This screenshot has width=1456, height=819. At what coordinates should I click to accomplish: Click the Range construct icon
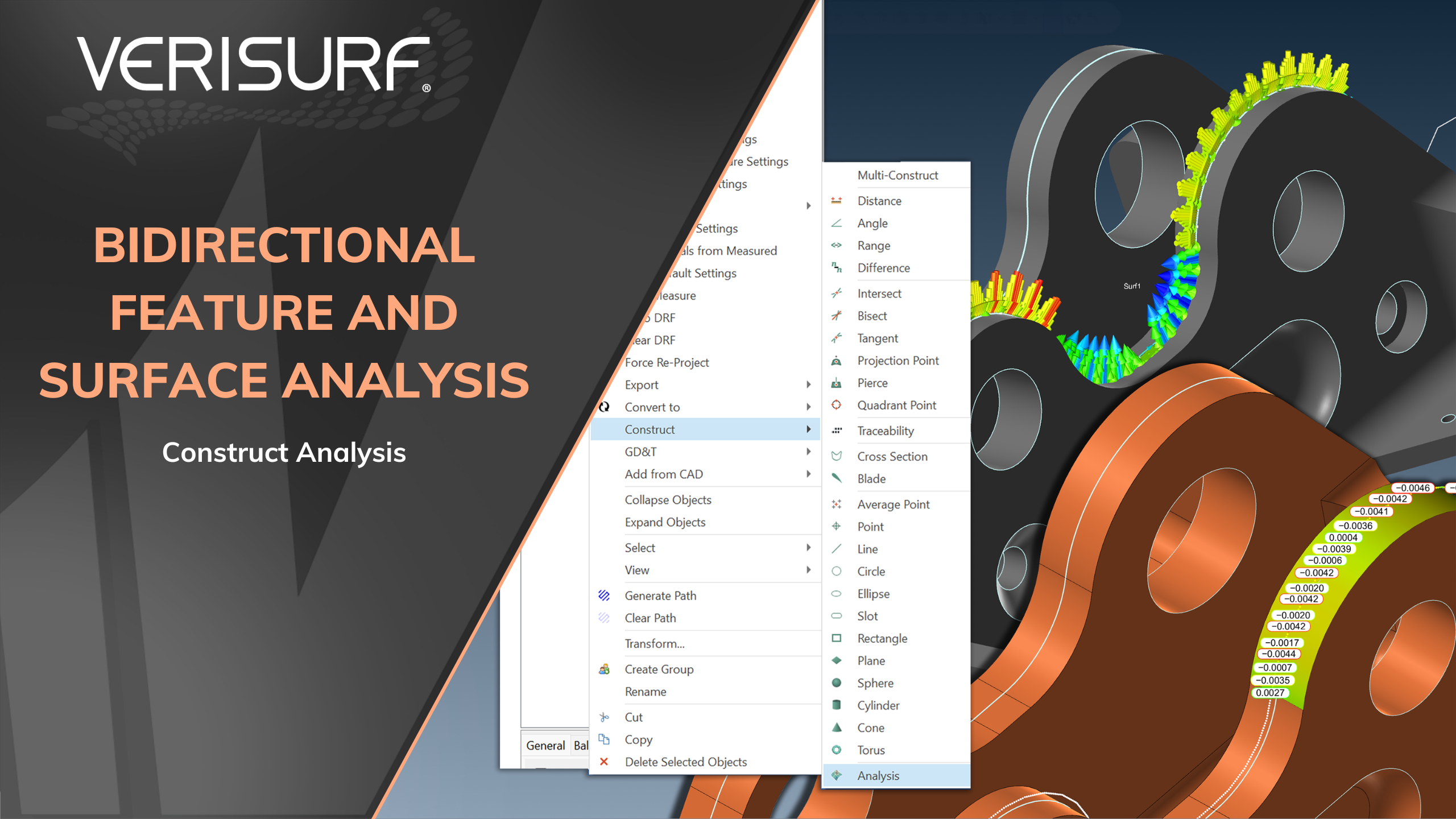(x=836, y=246)
